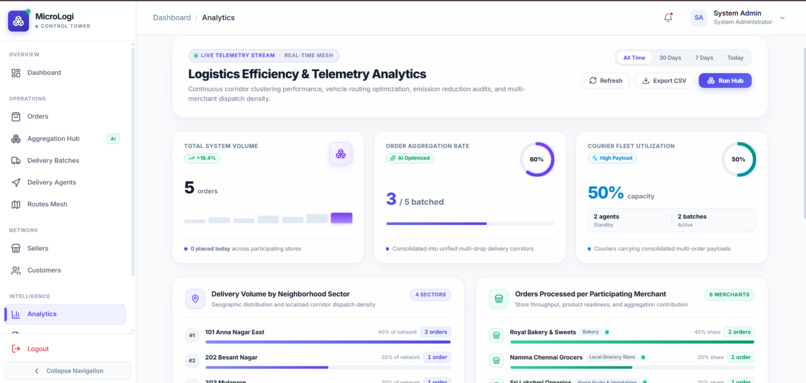The image size is (806, 383).
Task: Open Delivery Batches in sidebar
Action: [x=65, y=160]
